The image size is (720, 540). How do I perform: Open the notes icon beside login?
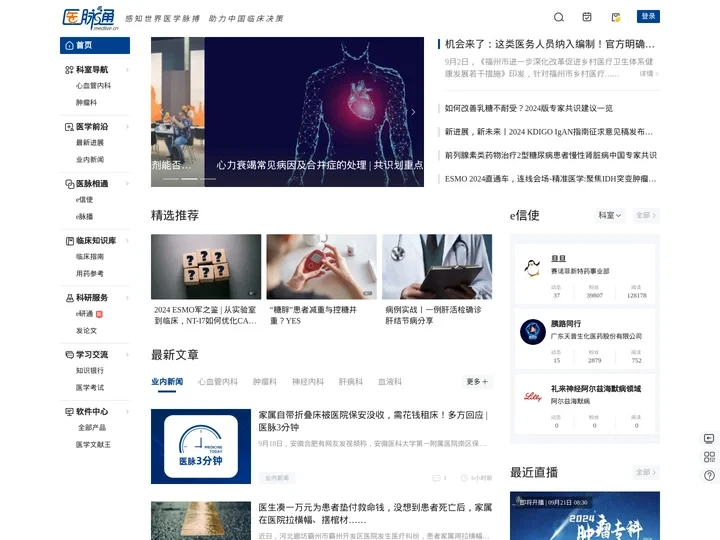[x=616, y=17]
